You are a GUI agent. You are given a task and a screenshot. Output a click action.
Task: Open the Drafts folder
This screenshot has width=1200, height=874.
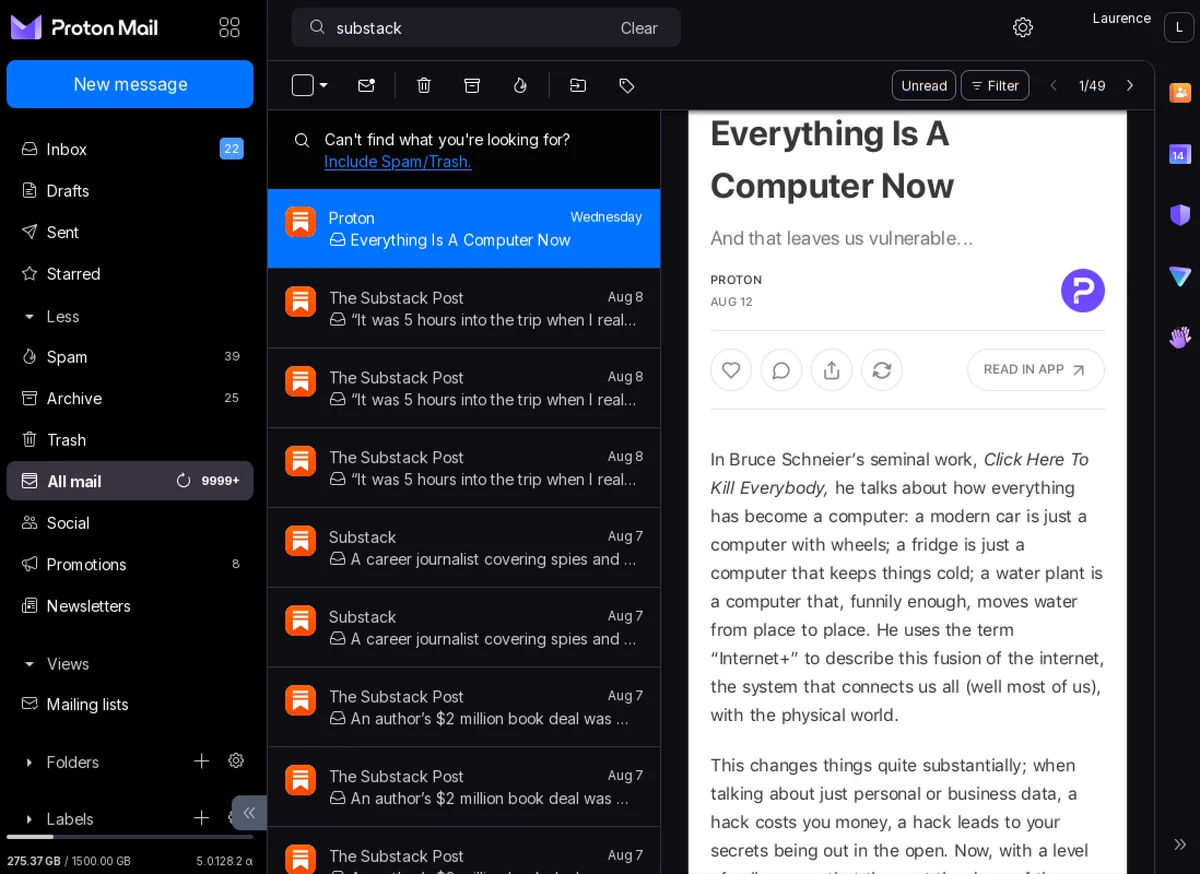pyautogui.click(x=130, y=191)
